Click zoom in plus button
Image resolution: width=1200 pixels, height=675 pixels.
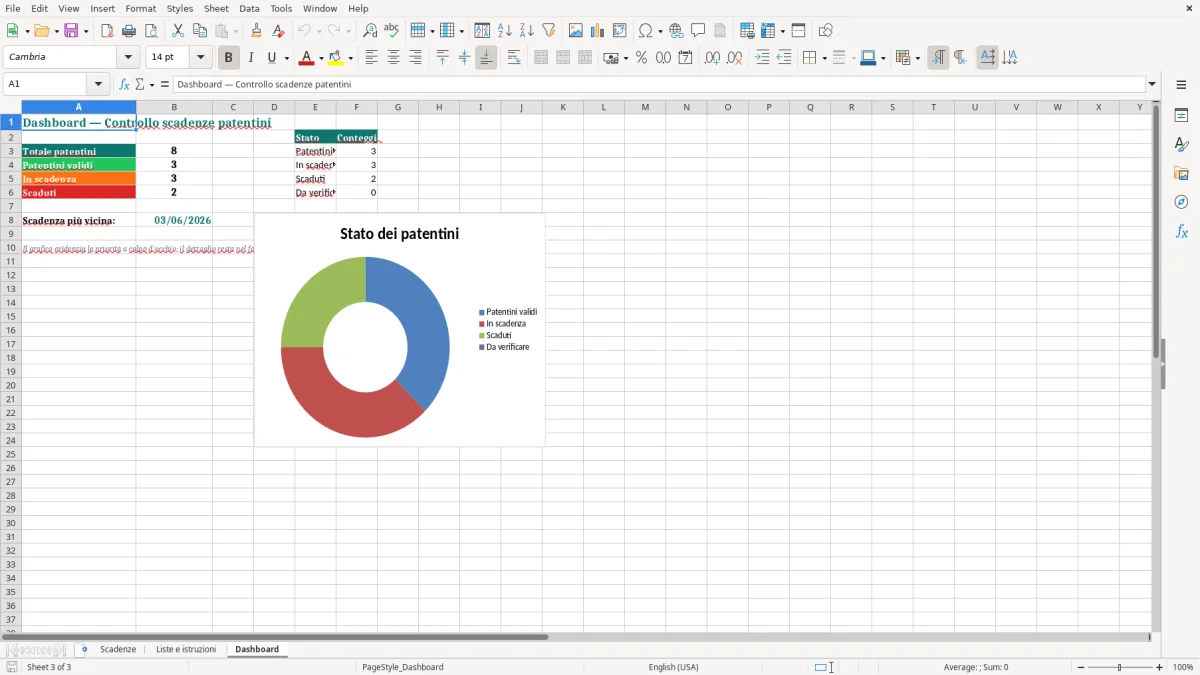(1160, 667)
